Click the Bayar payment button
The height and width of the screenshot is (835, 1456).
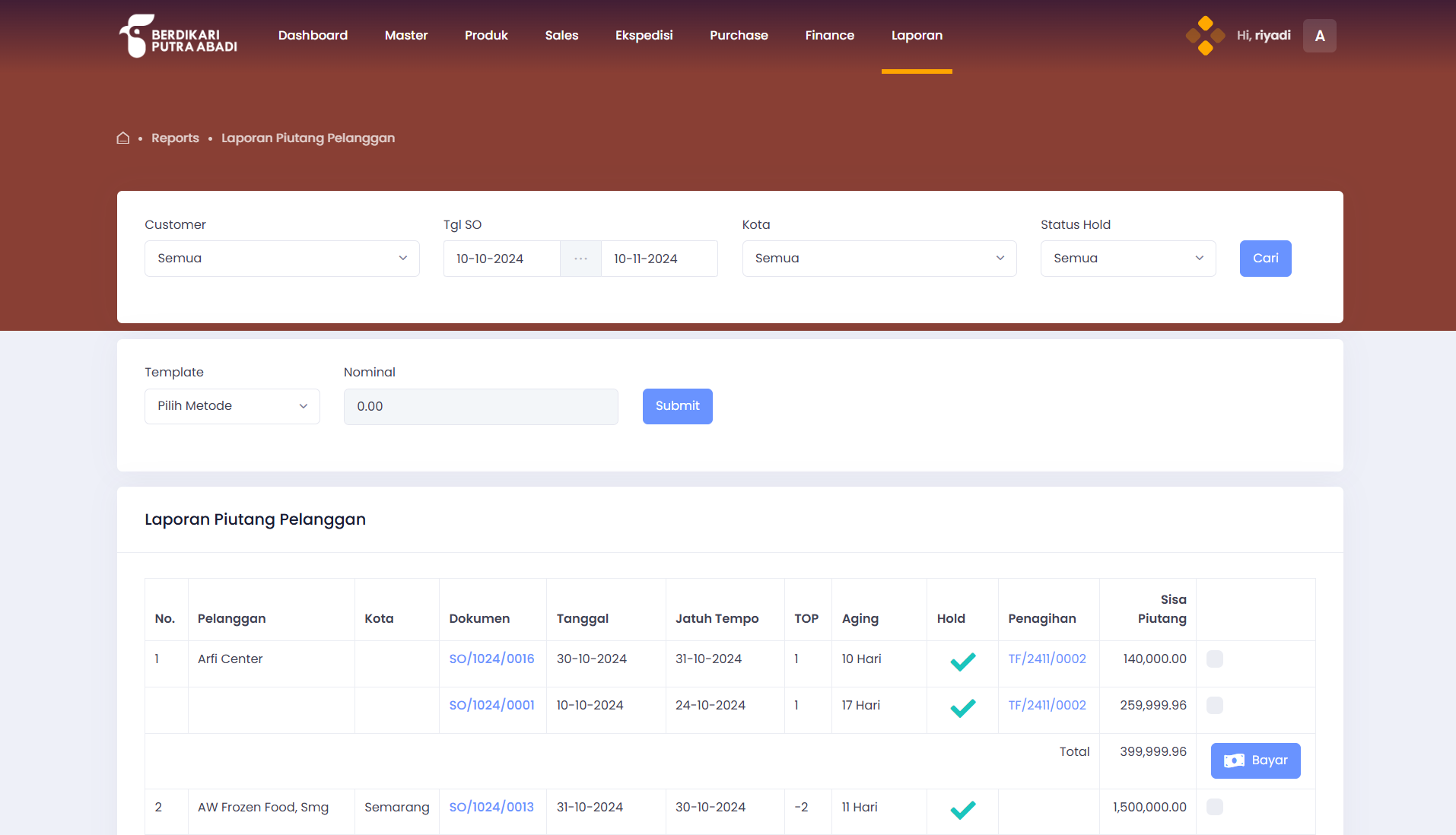pyautogui.click(x=1255, y=760)
